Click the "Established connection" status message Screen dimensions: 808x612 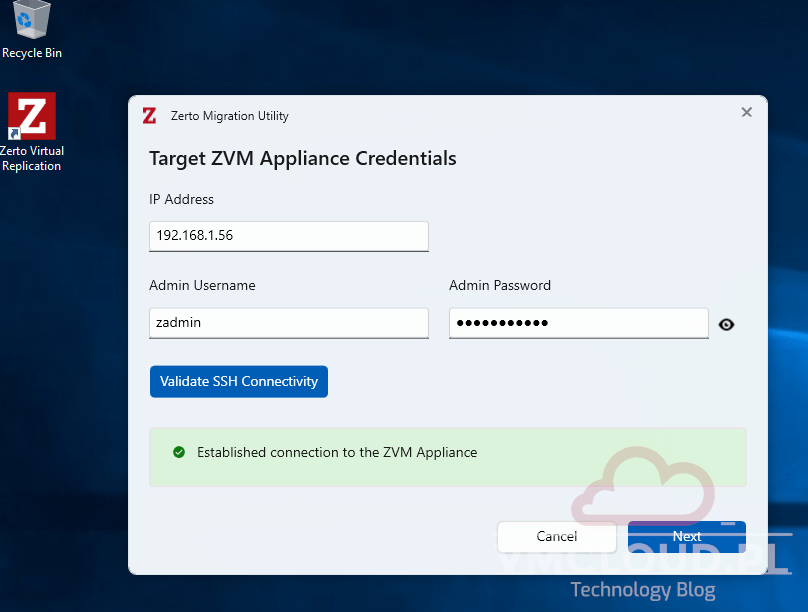point(337,453)
